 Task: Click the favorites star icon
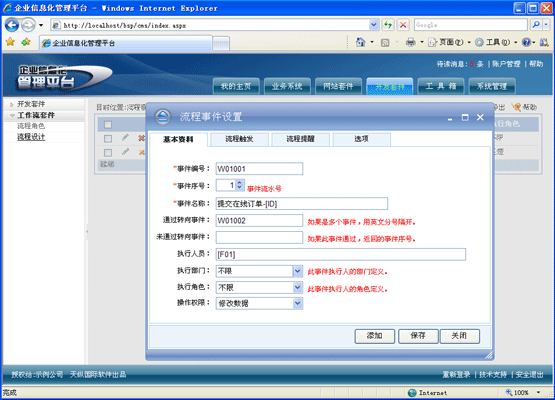pos(10,42)
